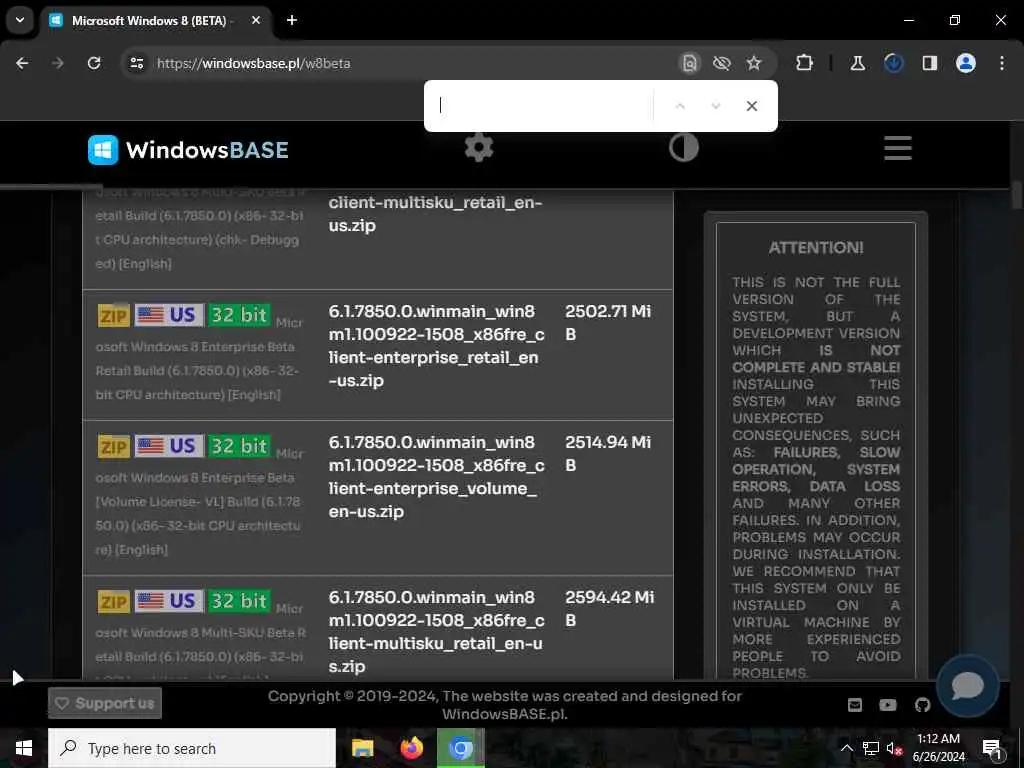This screenshot has height=768, width=1024.
Task: Bookmark this page with the star
Action: (x=754, y=63)
